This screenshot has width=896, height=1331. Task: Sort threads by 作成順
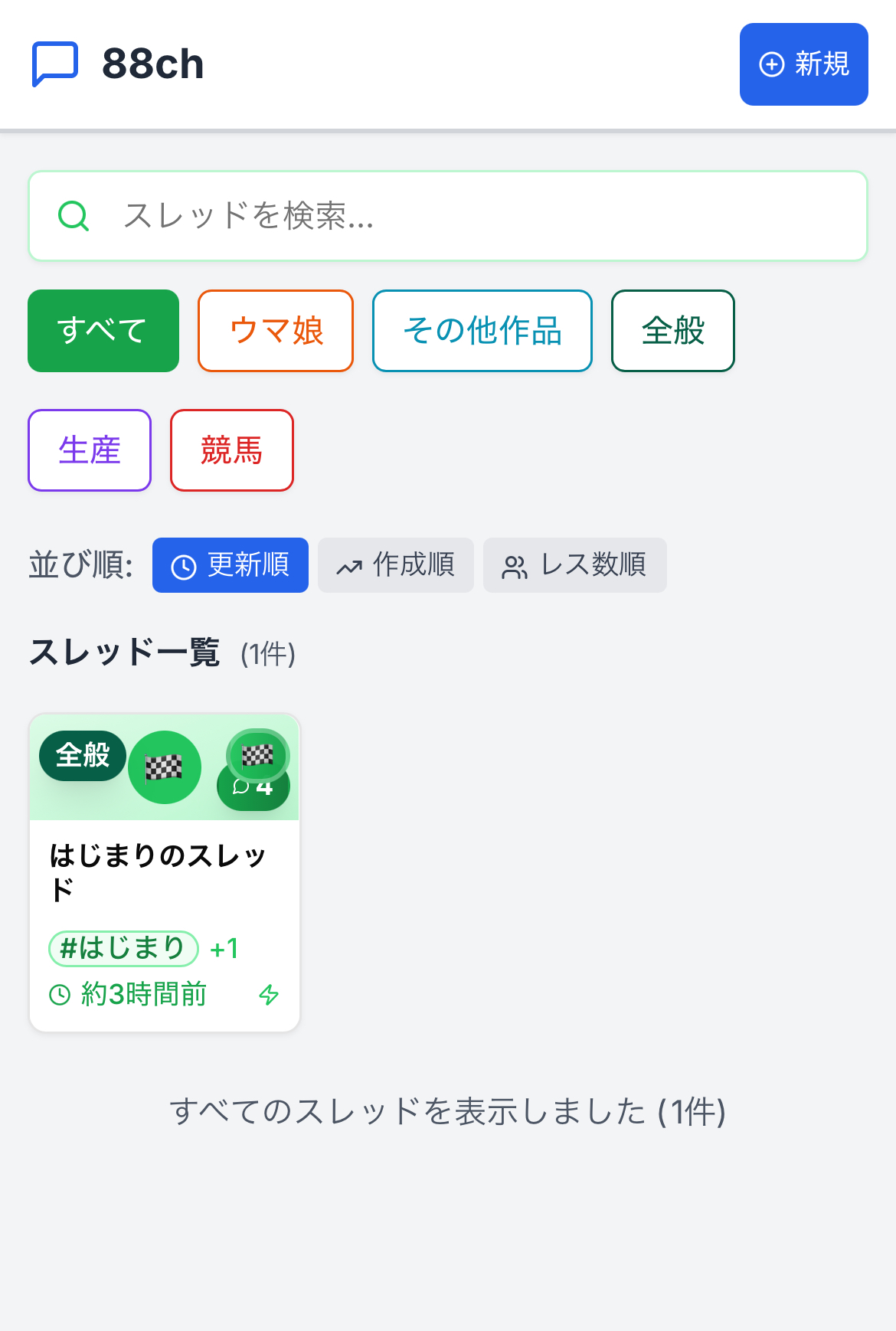pos(396,565)
